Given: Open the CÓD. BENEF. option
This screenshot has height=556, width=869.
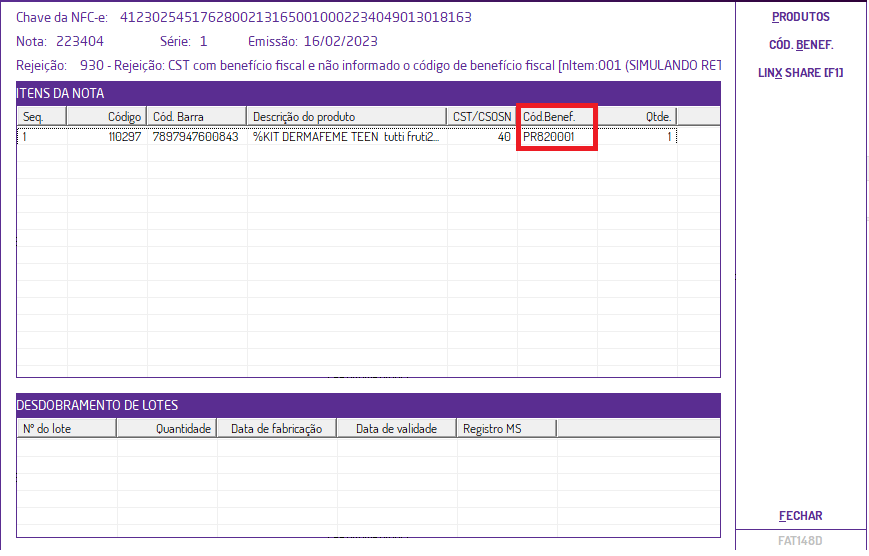Looking at the screenshot, I should tap(801, 45).
